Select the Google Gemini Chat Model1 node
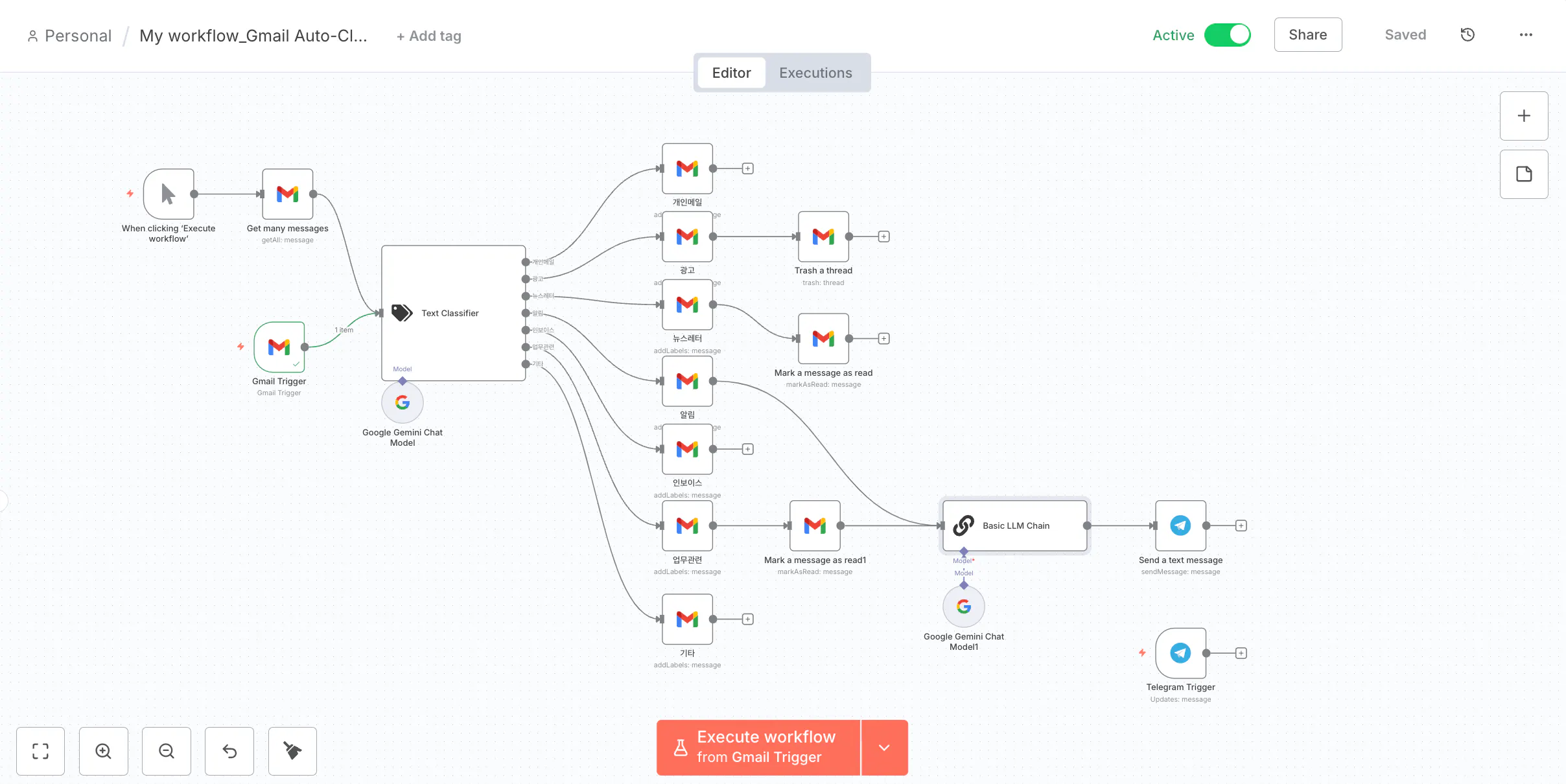The image size is (1566, 784). point(964,606)
